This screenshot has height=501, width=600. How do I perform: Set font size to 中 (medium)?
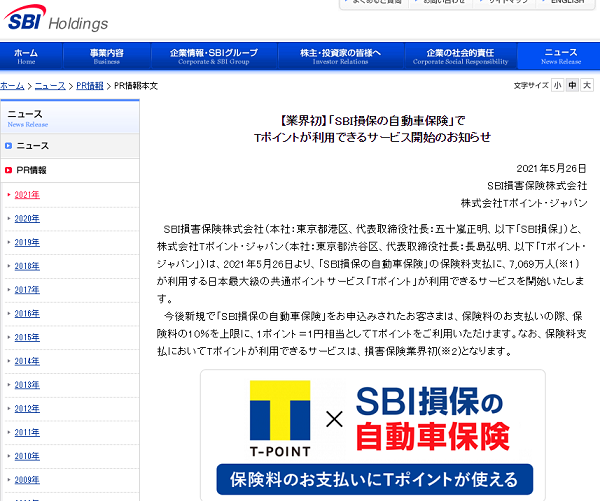coord(572,85)
